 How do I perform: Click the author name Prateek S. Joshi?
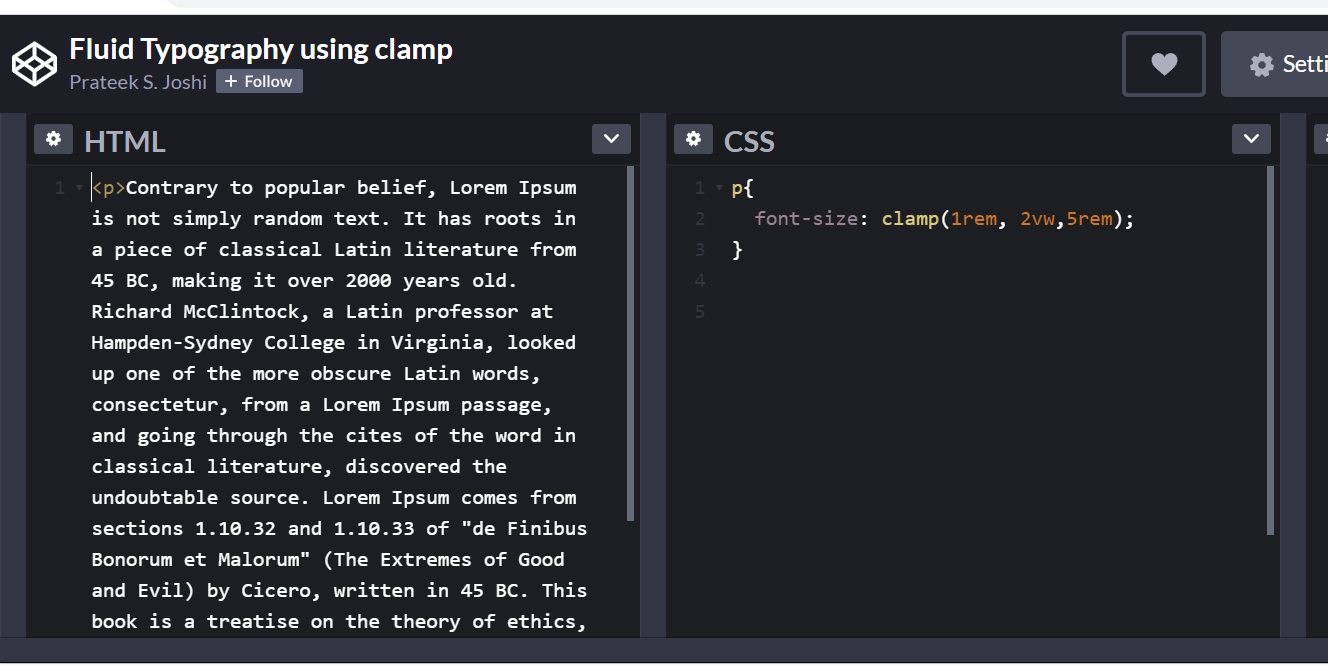point(138,82)
